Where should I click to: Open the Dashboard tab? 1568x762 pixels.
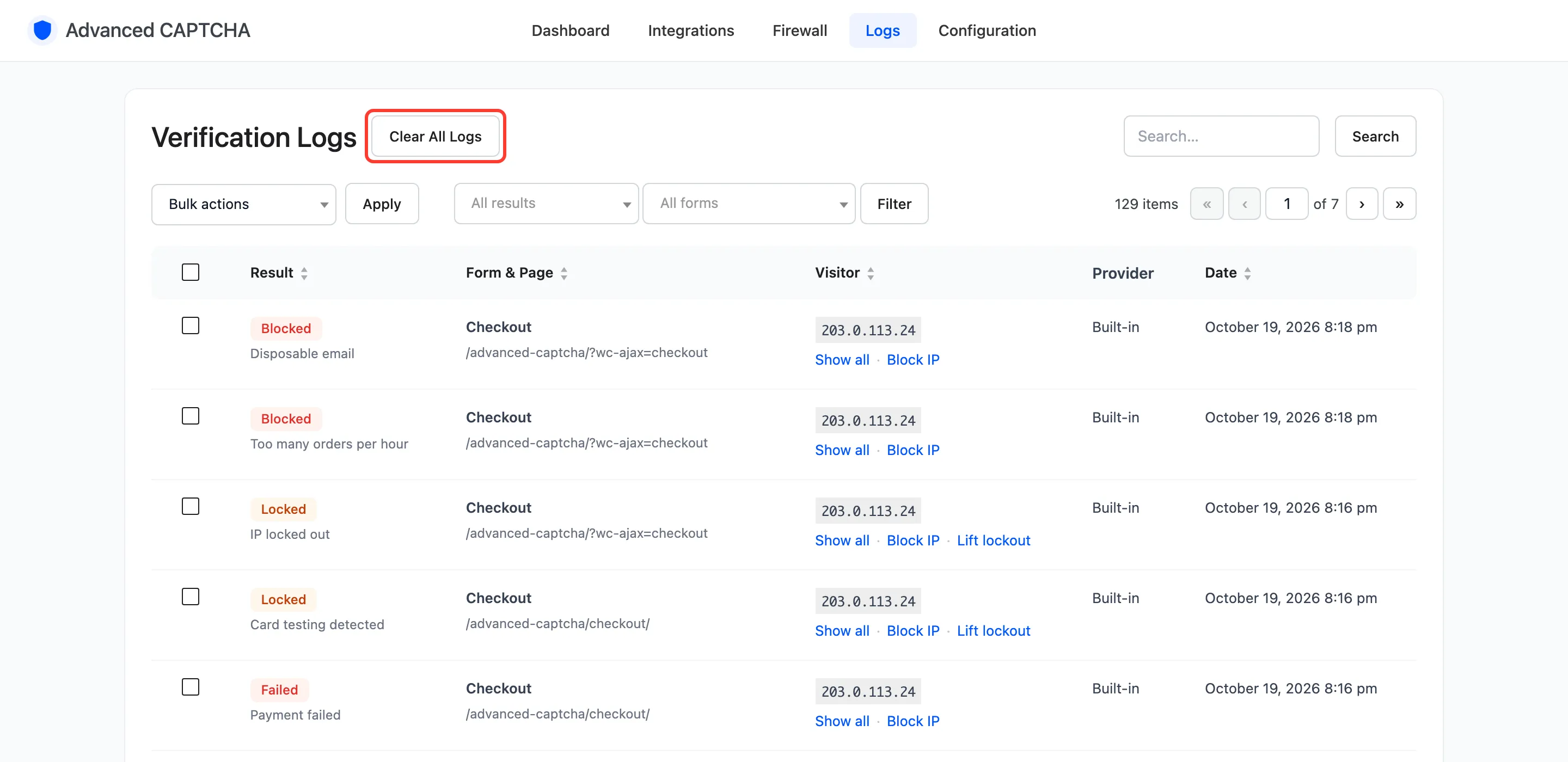[x=571, y=30]
